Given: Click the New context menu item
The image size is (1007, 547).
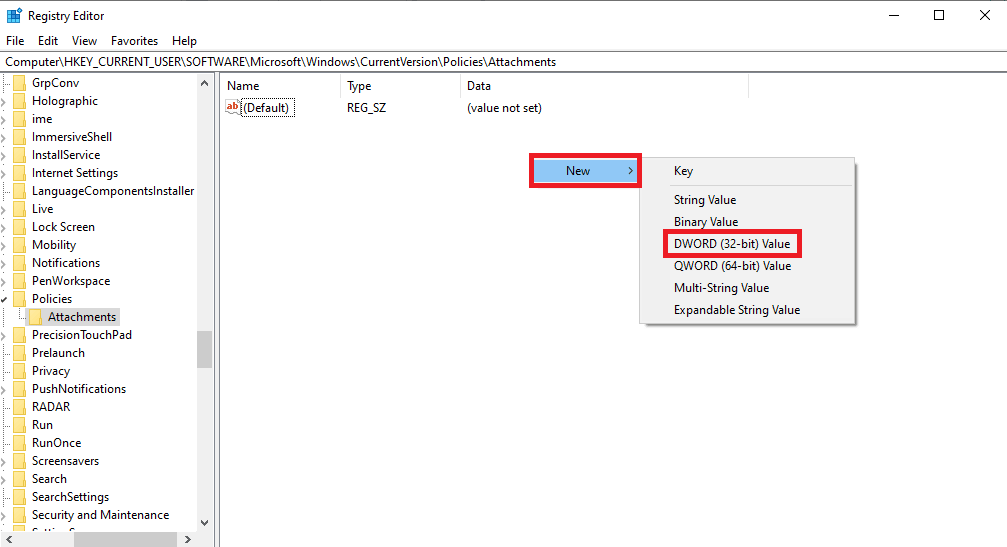Looking at the screenshot, I should [585, 171].
